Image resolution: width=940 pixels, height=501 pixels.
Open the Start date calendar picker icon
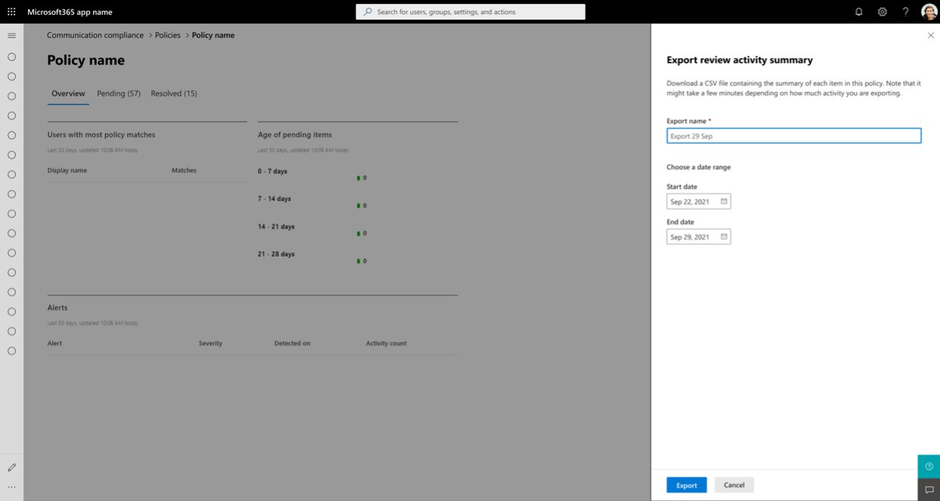coord(724,201)
